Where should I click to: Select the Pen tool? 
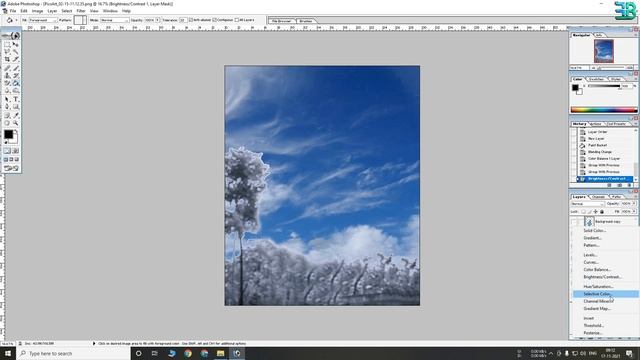(x=7, y=107)
